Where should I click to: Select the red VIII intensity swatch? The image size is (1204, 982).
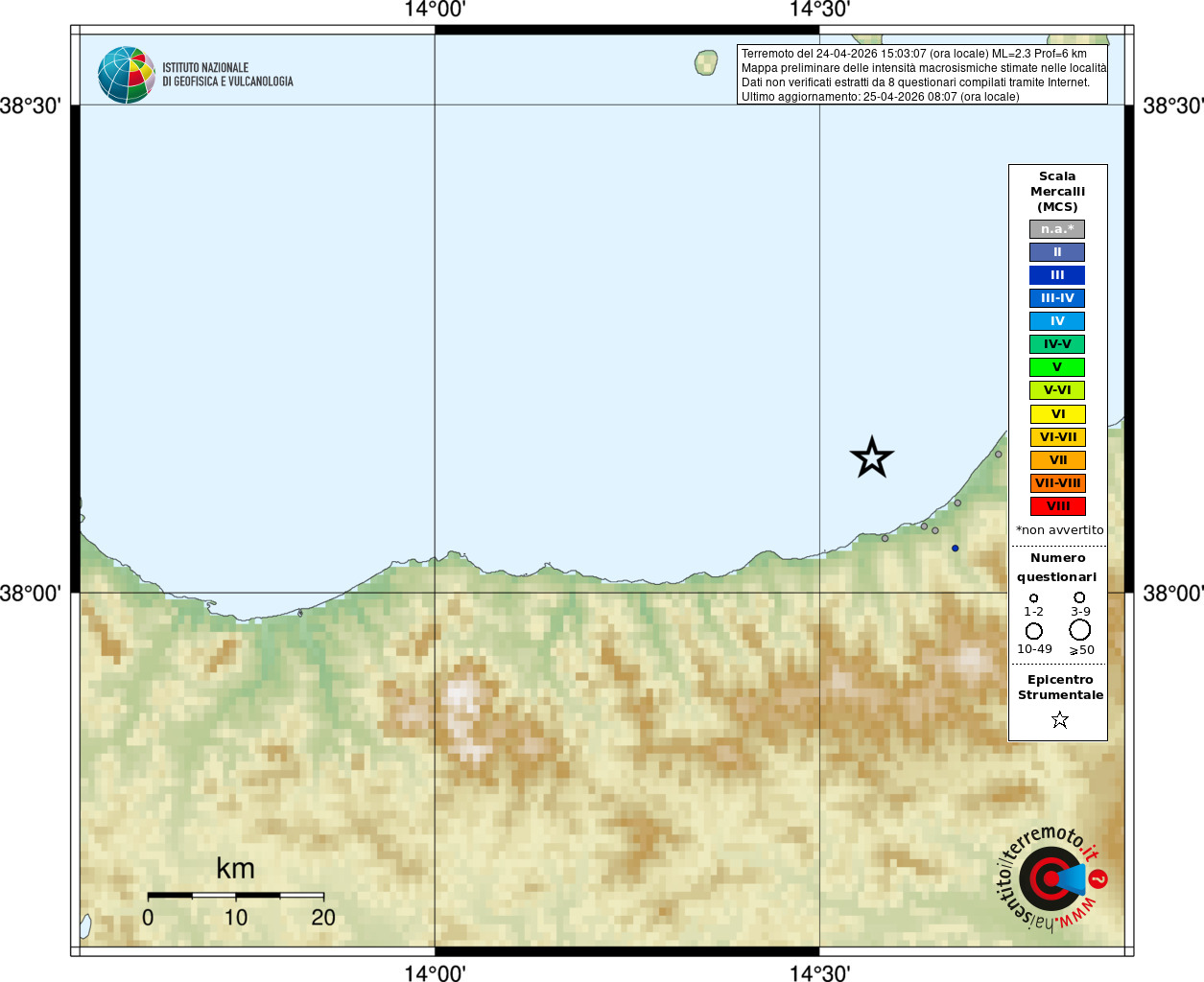1058,506
